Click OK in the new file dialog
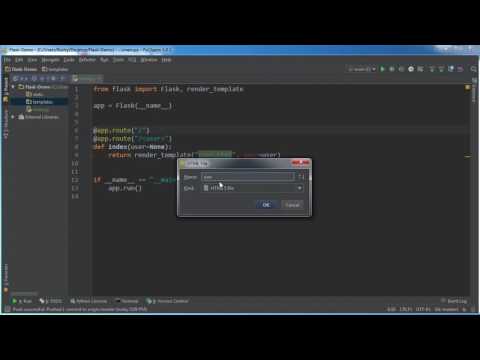The image size is (480, 360). pos(266,205)
